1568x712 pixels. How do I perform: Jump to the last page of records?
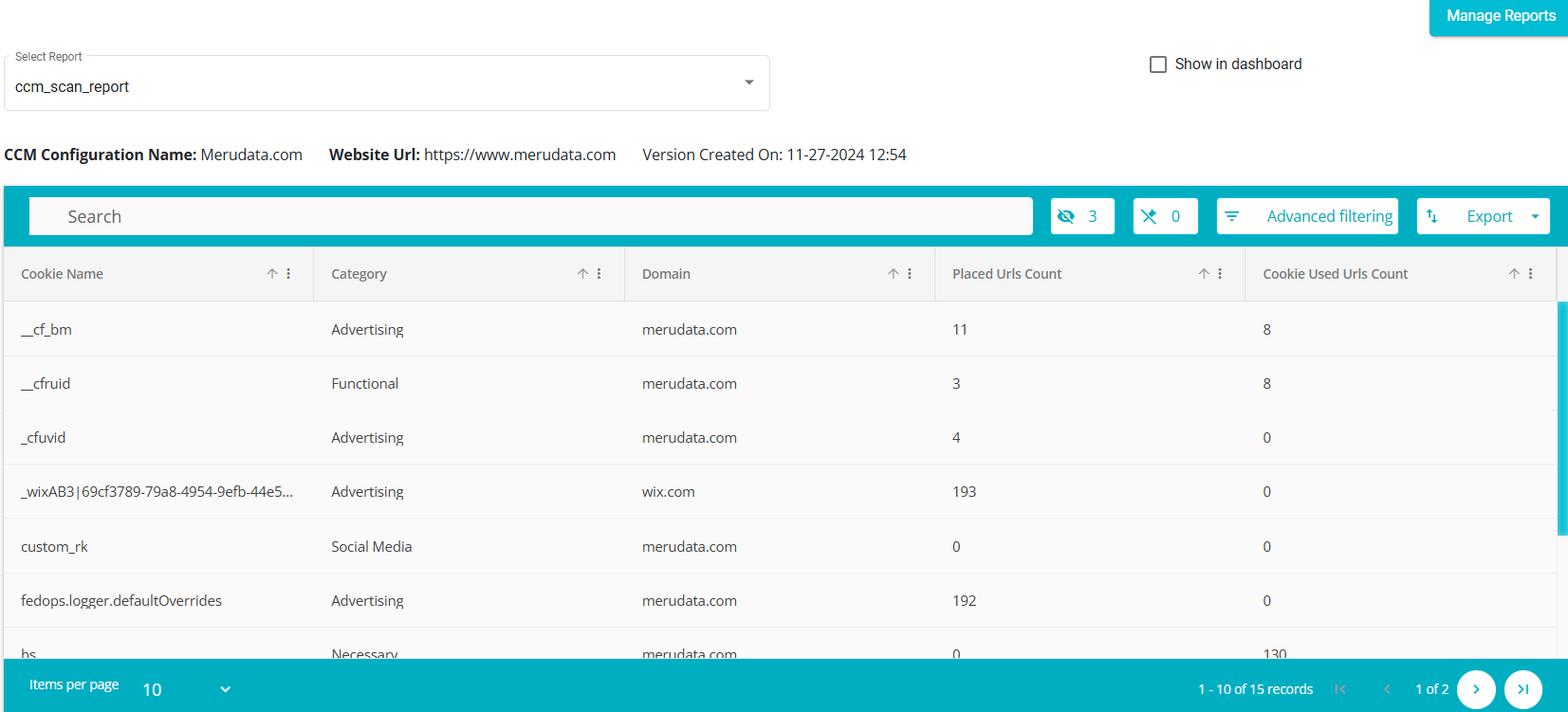(x=1522, y=689)
